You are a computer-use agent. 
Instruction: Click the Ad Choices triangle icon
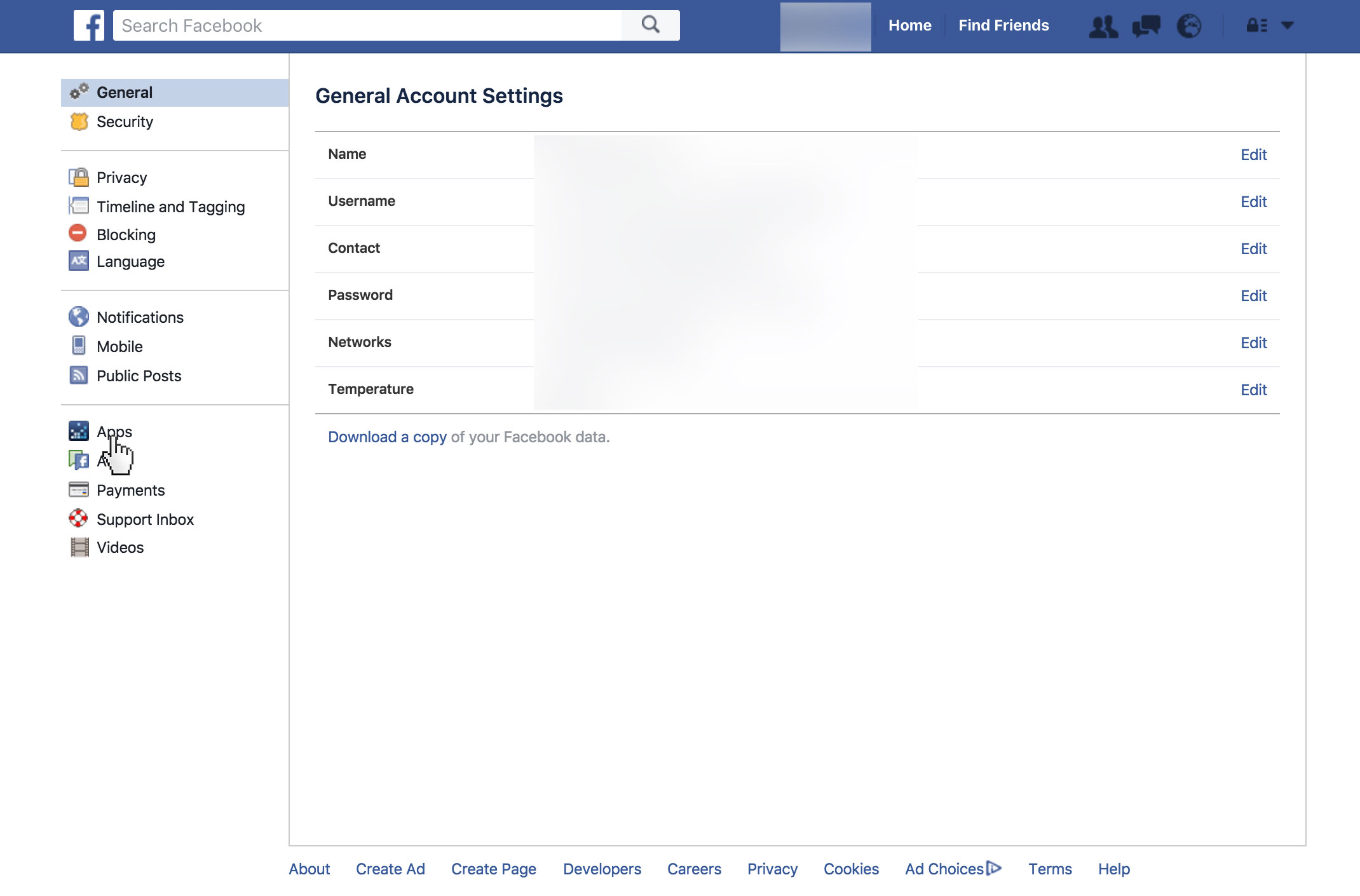(994, 868)
